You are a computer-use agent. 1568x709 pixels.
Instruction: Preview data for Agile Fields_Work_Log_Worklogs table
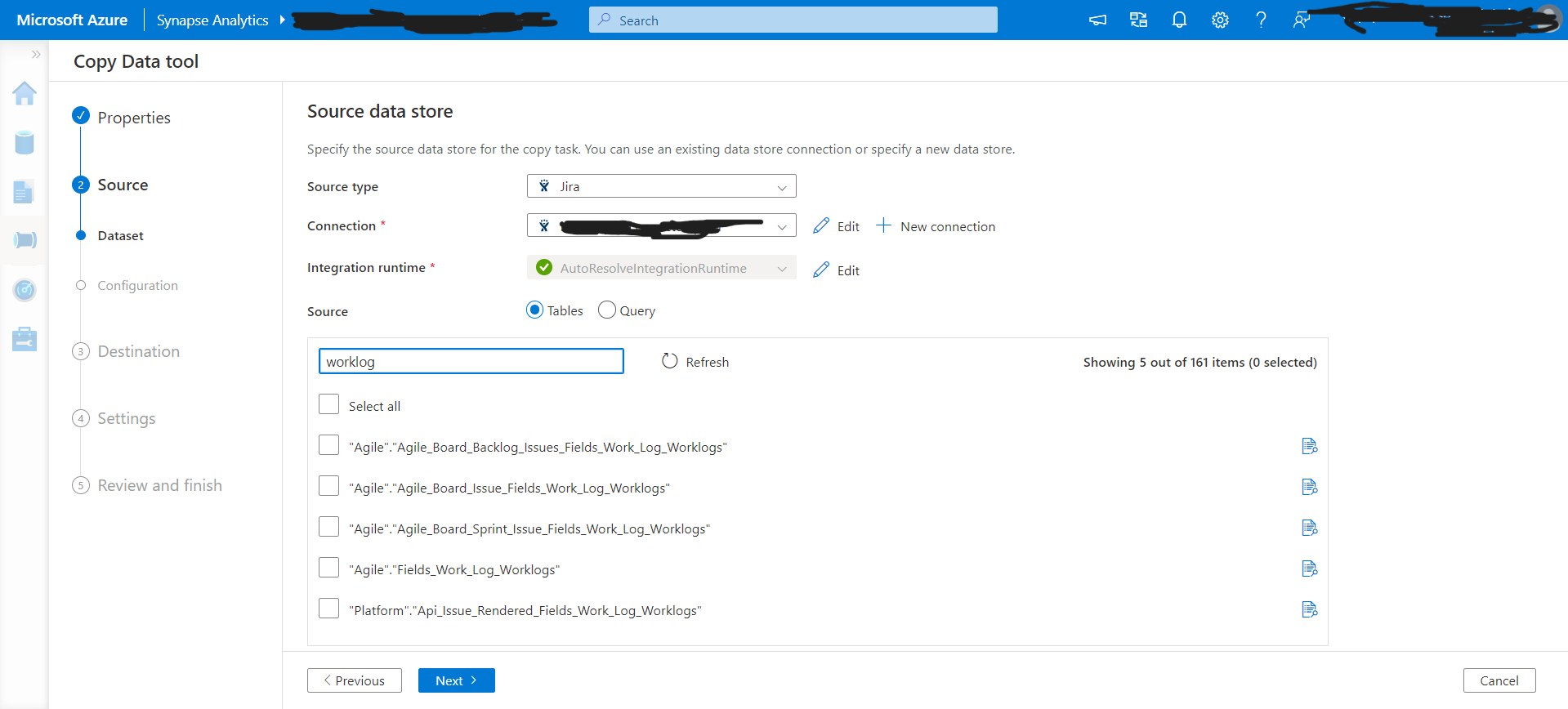(1309, 569)
